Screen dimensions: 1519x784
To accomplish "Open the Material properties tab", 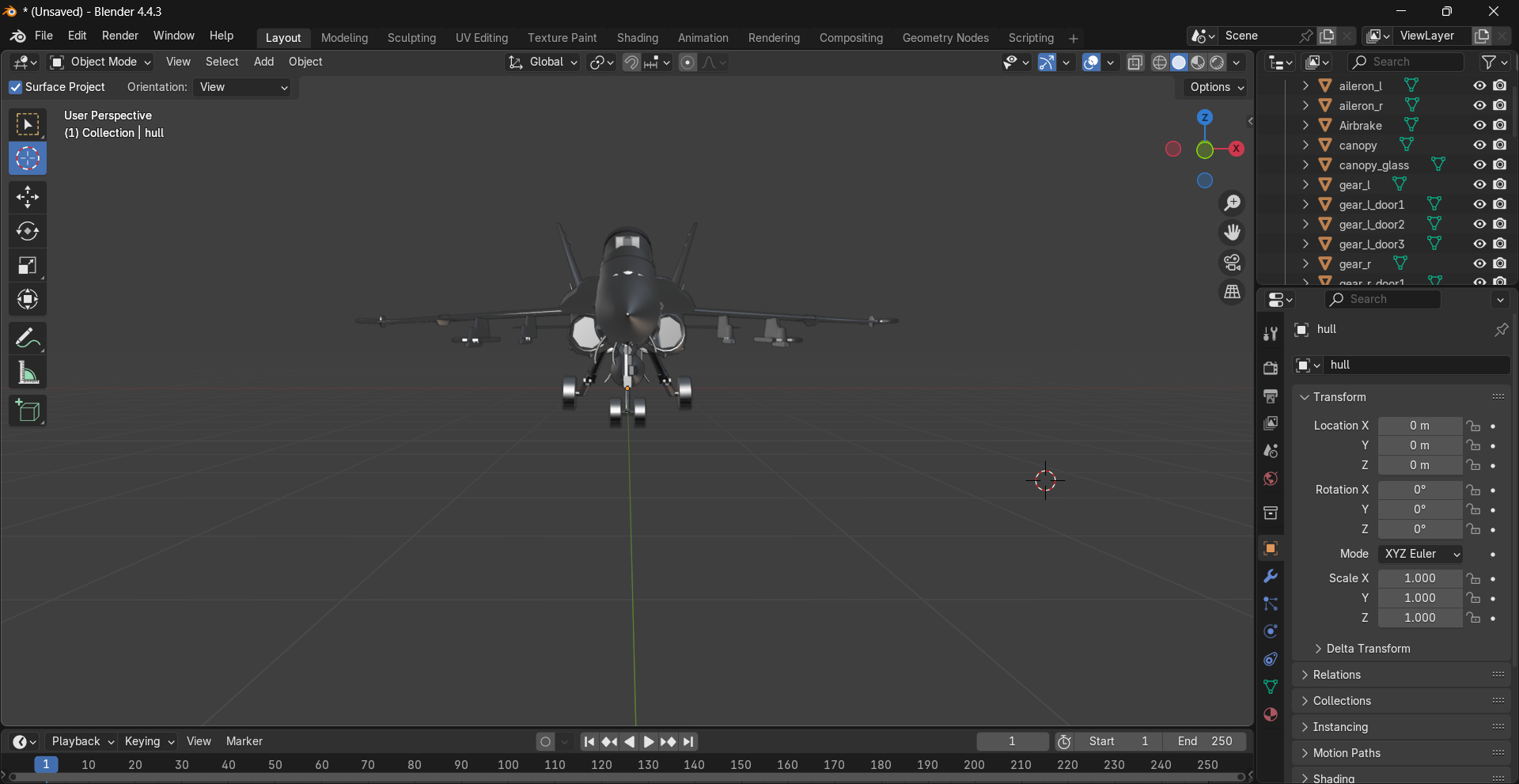I will pos(1271,714).
